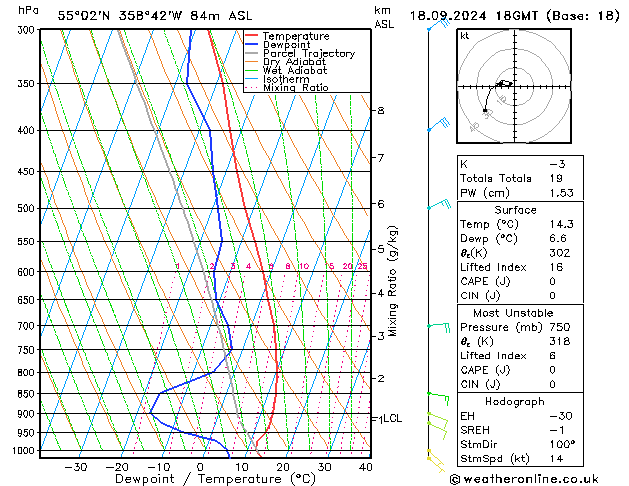Select the 'Dry Adiabat' legend label

coord(294,62)
